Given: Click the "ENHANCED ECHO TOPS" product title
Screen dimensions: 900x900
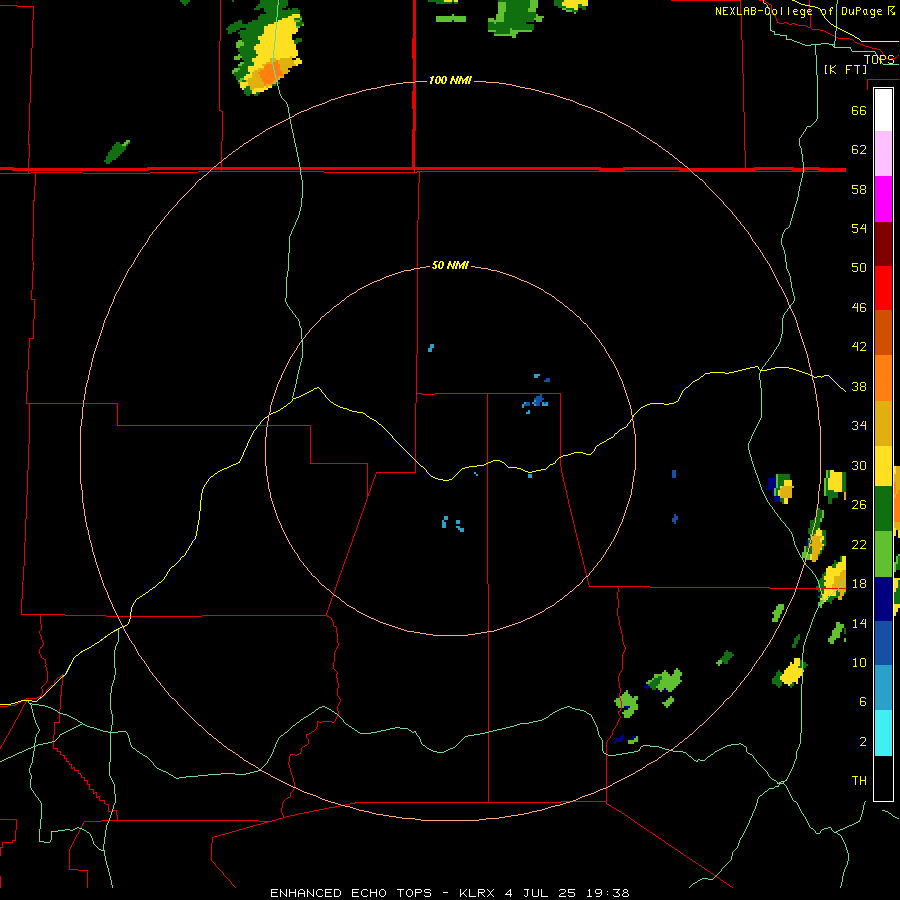Looking at the screenshot, I should point(351,893).
